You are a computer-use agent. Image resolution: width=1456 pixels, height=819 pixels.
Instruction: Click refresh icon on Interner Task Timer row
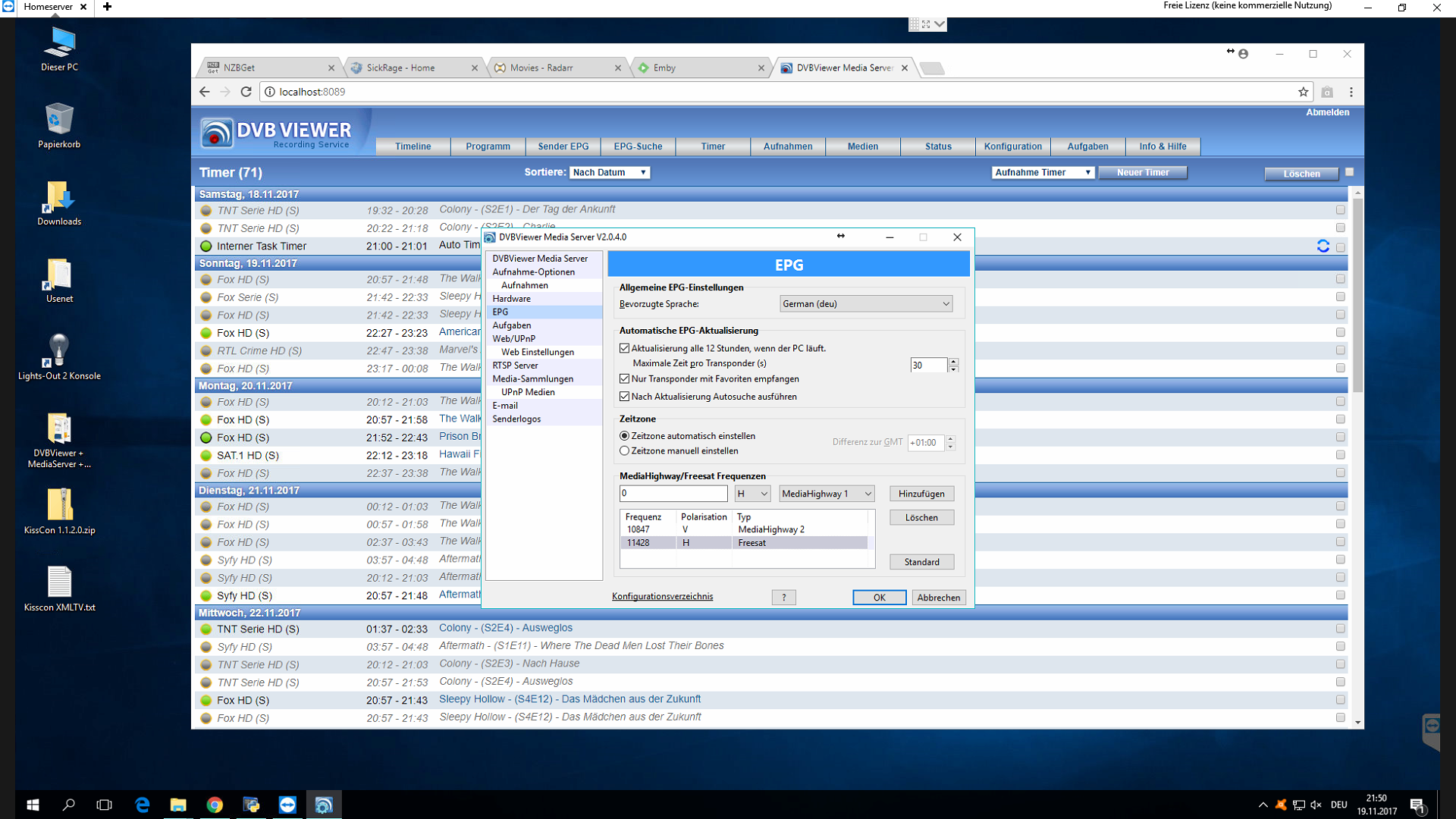1323,246
